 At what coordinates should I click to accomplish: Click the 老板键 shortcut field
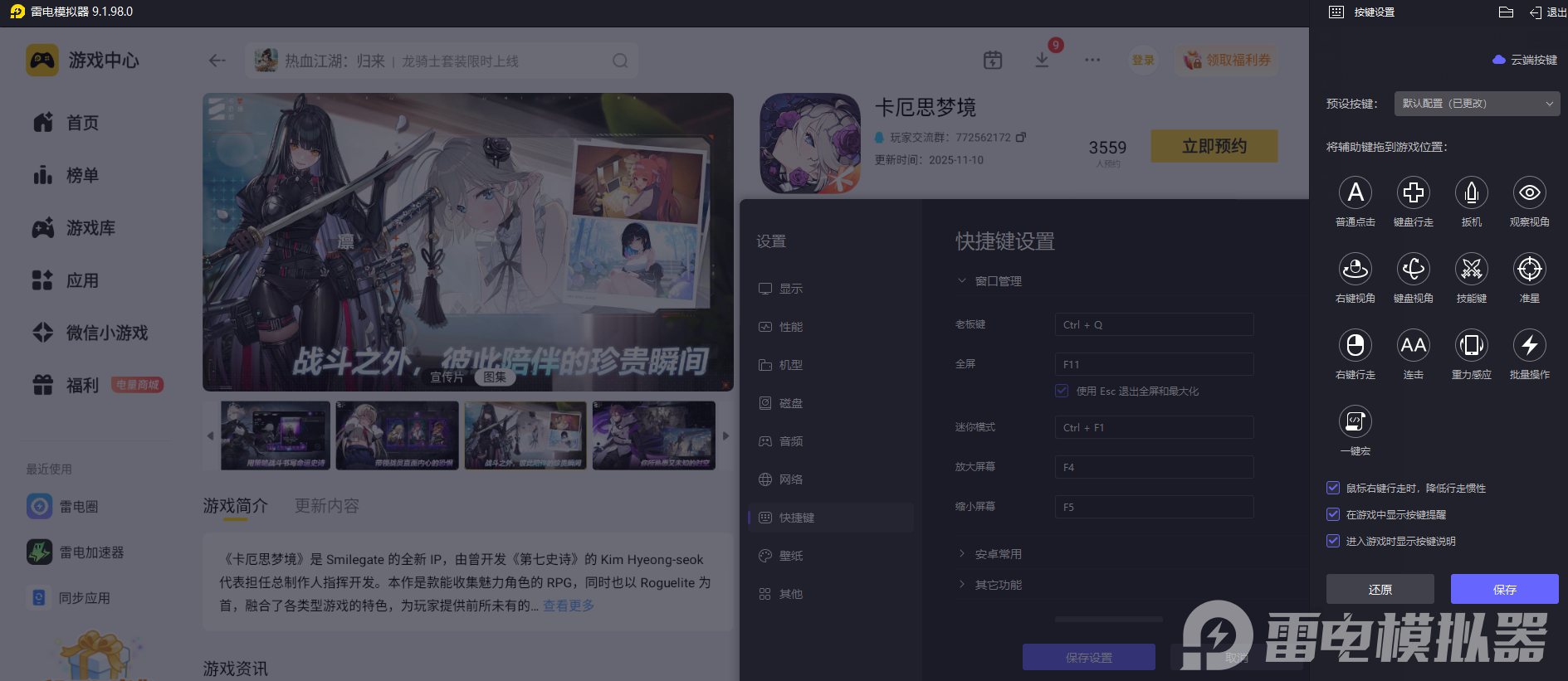click(1154, 324)
